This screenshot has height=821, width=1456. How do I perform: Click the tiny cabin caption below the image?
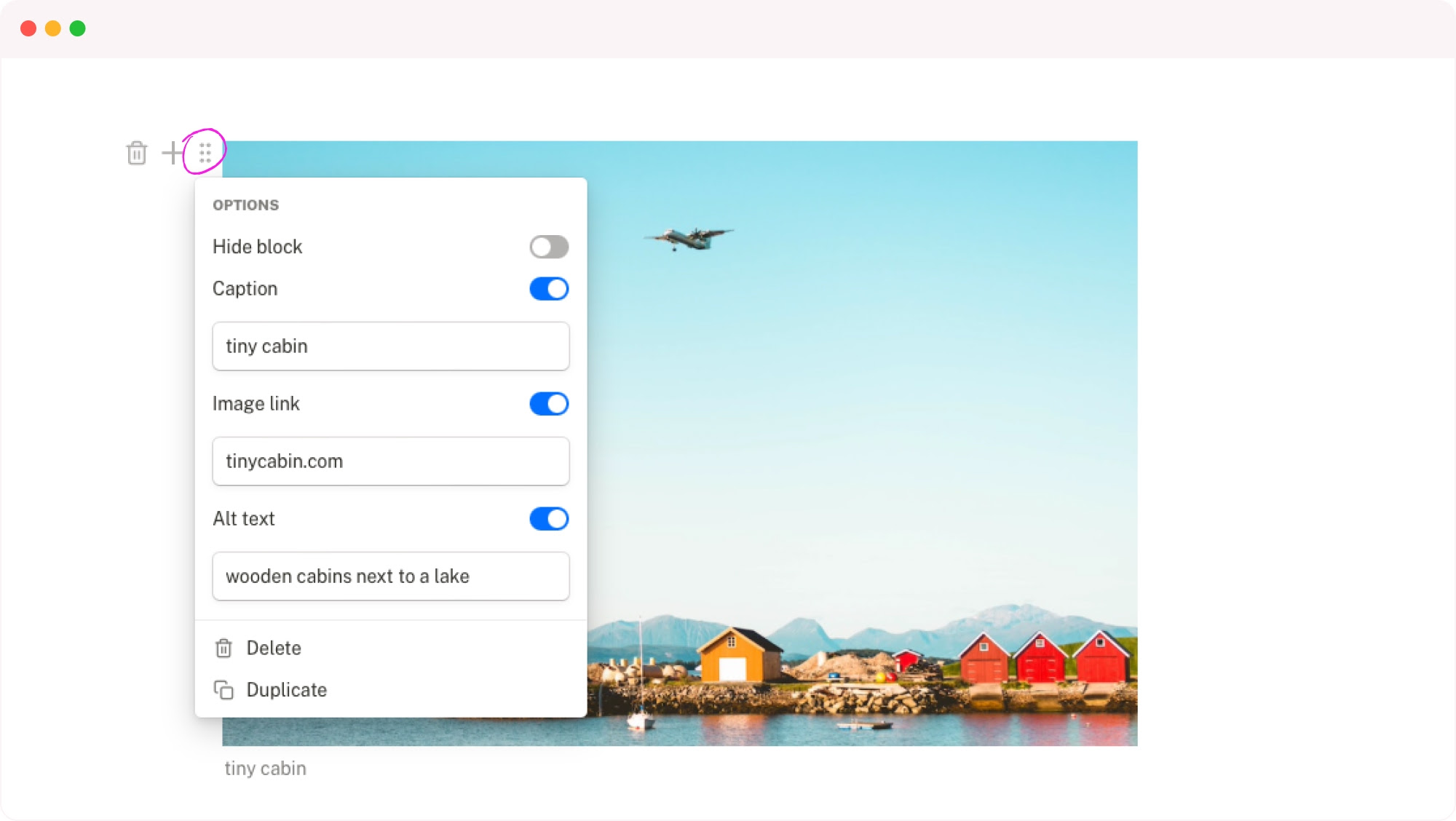265,769
